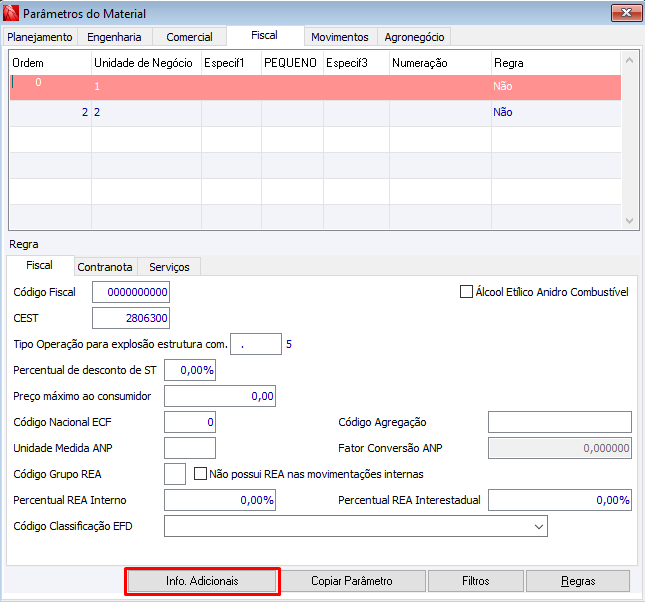Enable Álcool Etílico Anidro Combustível checkbox
The image size is (645, 602).
[x=466, y=292]
